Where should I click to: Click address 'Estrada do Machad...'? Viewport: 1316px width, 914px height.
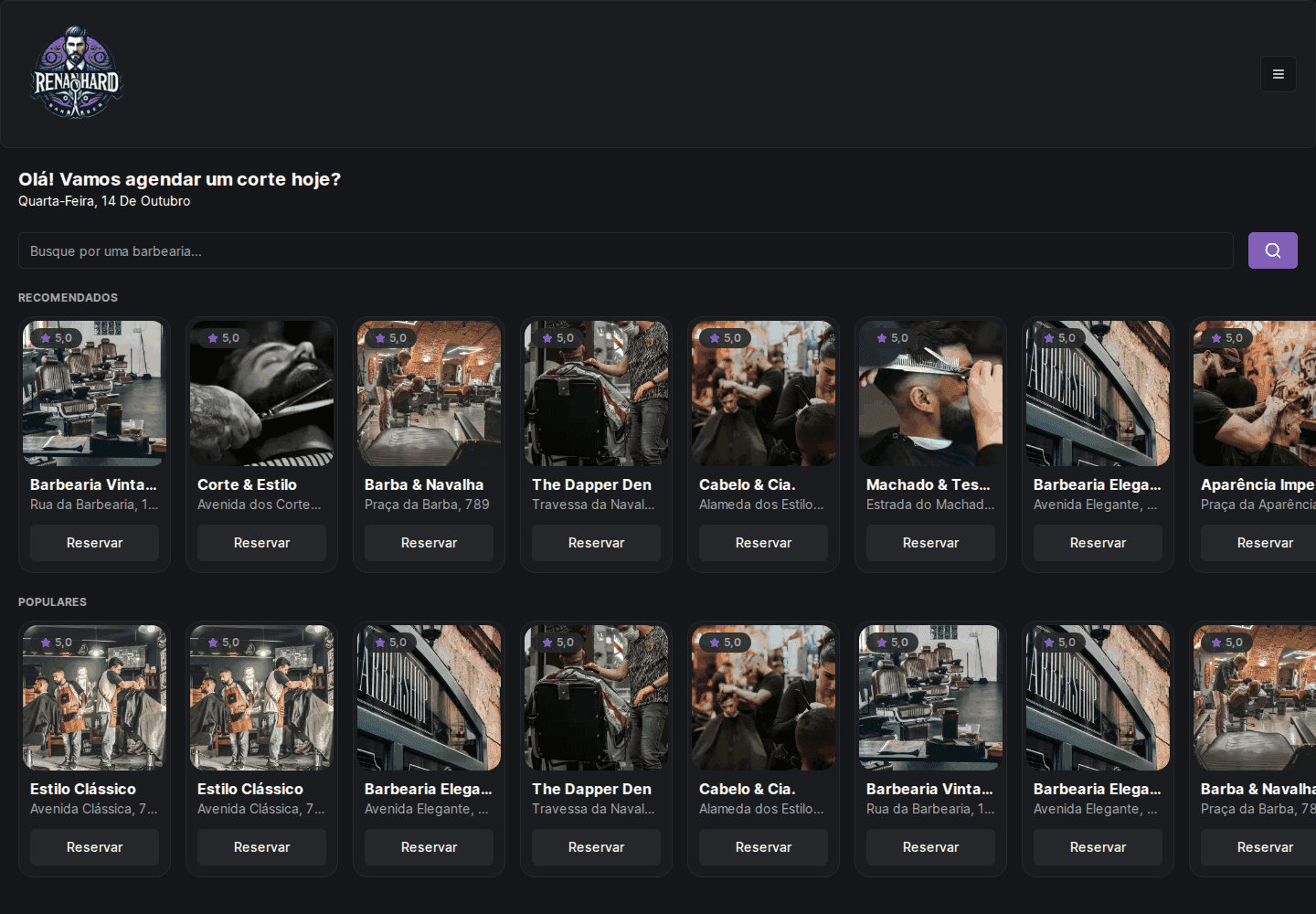click(x=930, y=505)
